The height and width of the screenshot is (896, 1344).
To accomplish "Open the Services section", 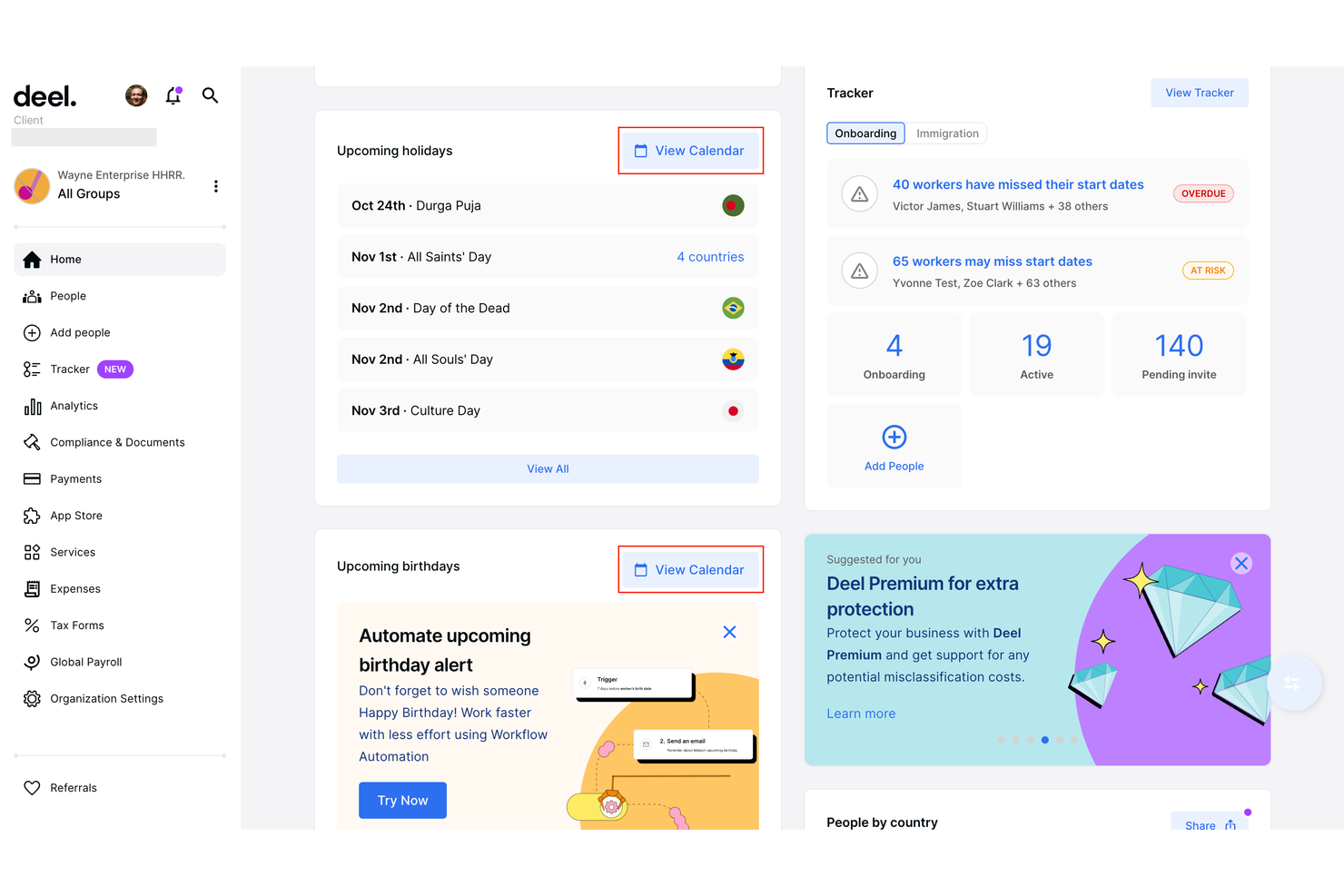I will tap(73, 552).
